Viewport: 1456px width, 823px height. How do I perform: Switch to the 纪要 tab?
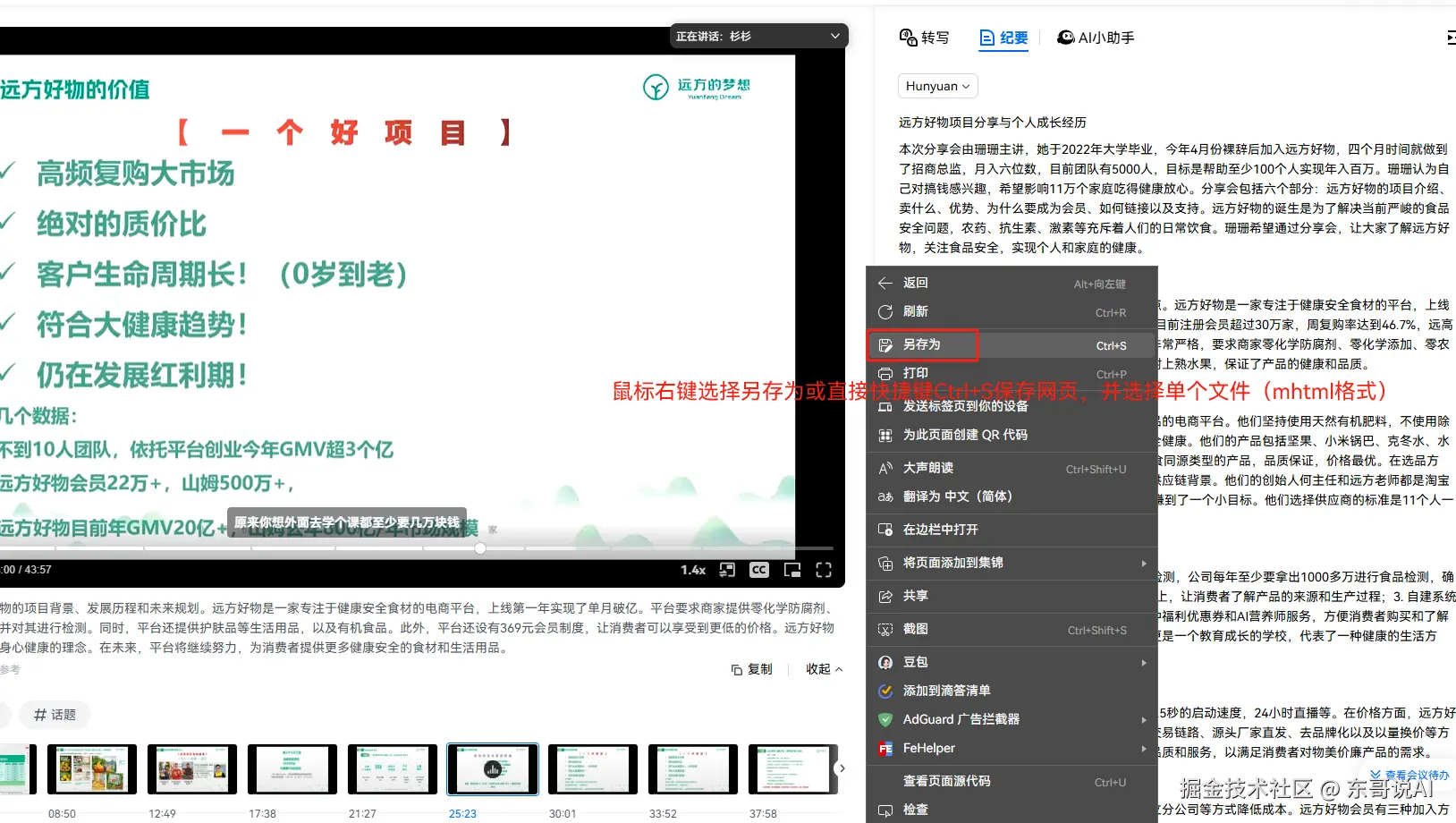coord(1003,38)
